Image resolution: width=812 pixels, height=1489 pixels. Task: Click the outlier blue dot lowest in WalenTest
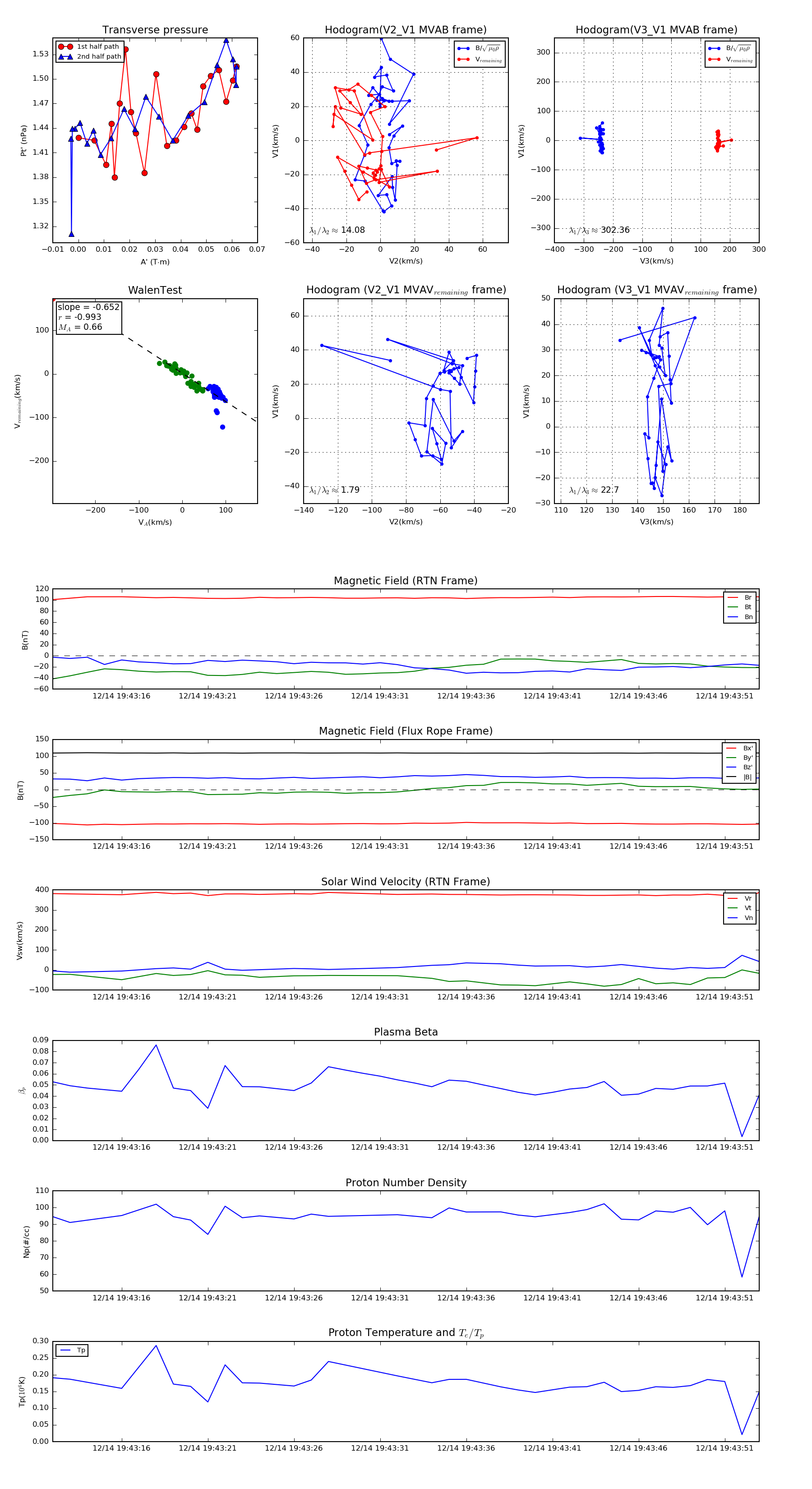(x=222, y=427)
